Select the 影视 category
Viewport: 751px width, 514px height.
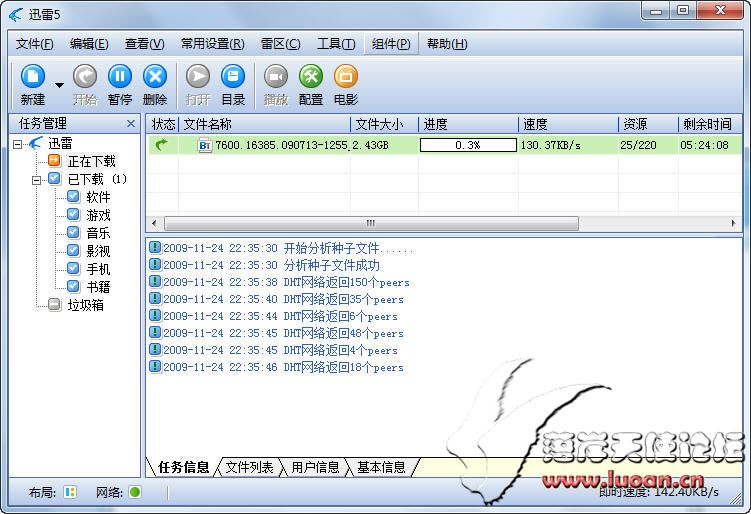coord(98,251)
